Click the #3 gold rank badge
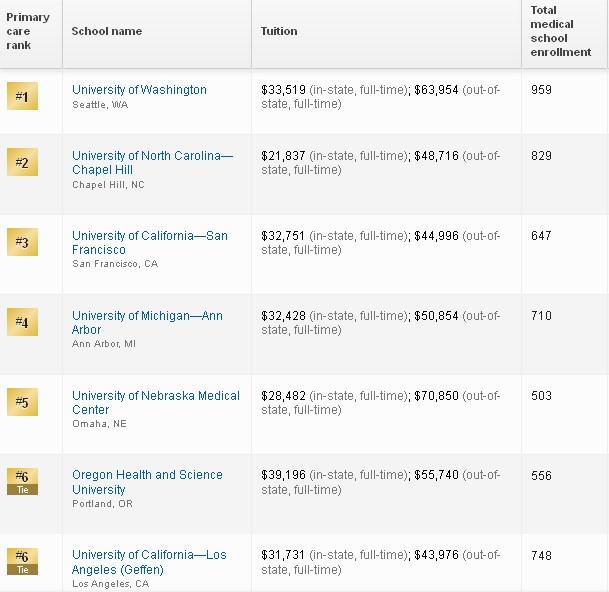Image resolution: width=609 pixels, height=592 pixels. (22, 242)
